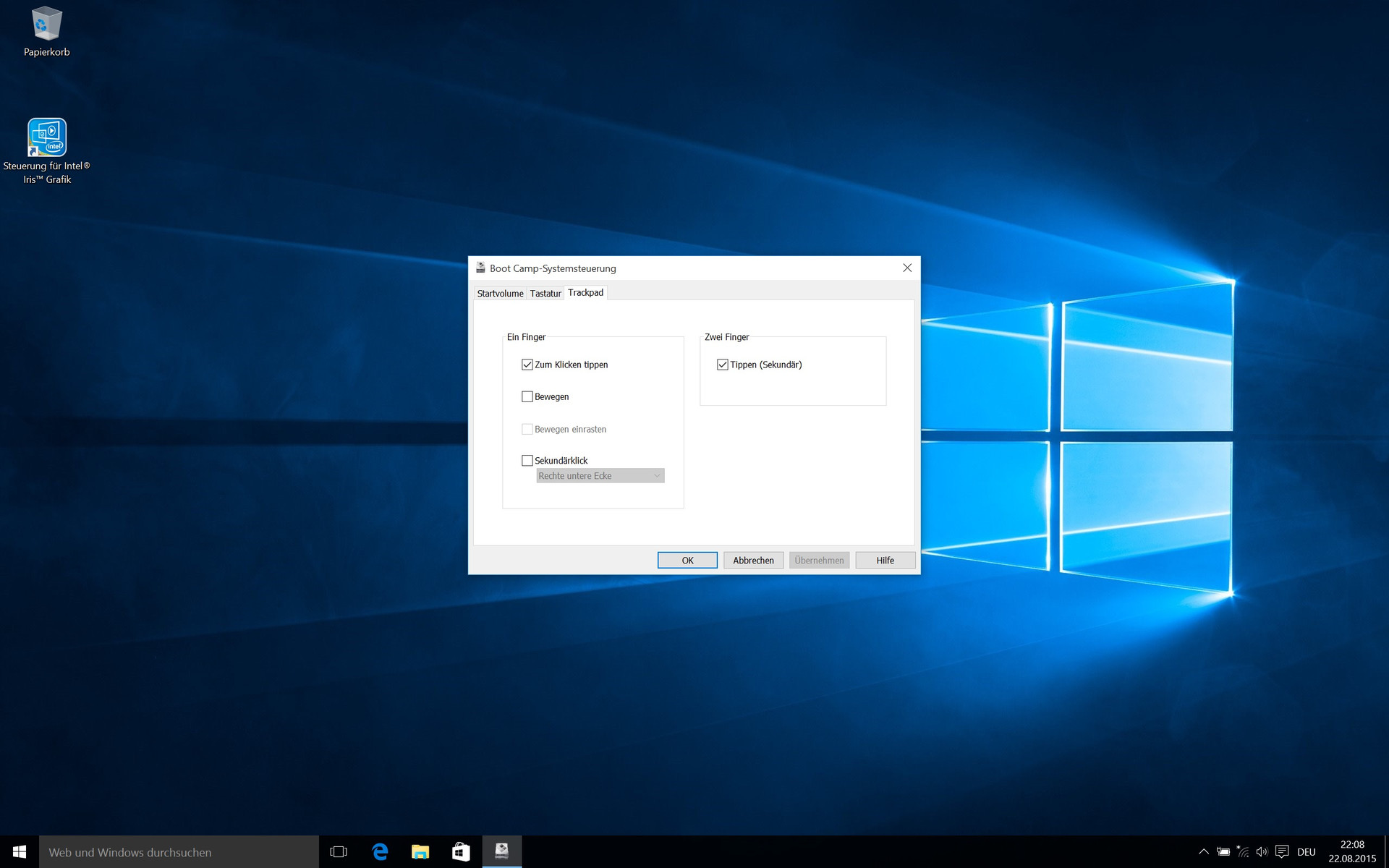This screenshot has height=868, width=1389.
Task: Click the Boot Camp taskbar icon
Action: point(502,852)
